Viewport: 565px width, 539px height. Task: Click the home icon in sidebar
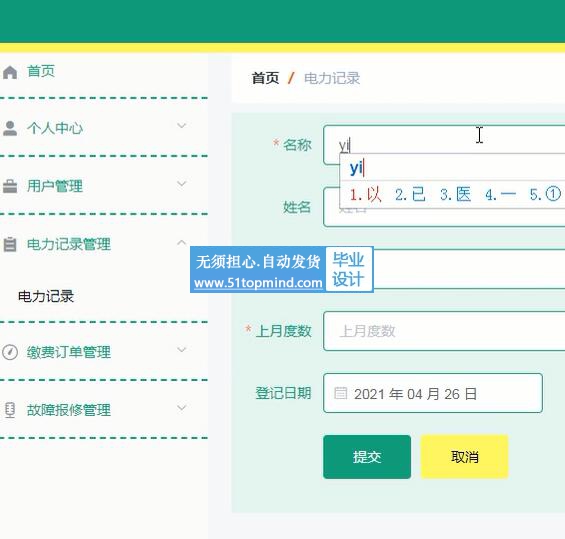click(10, 72)
